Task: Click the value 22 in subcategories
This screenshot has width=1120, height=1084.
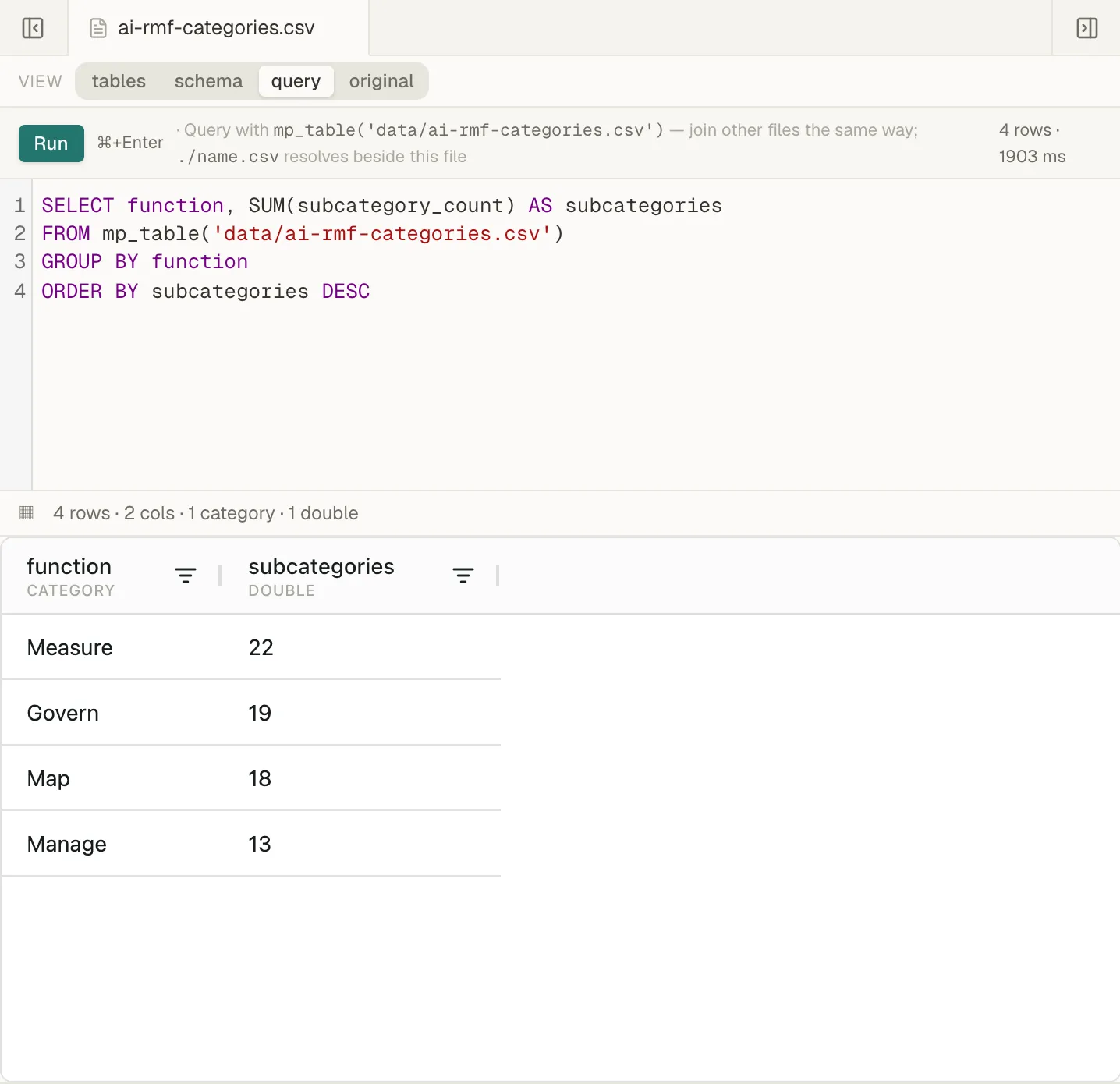Action: [261, 647]
